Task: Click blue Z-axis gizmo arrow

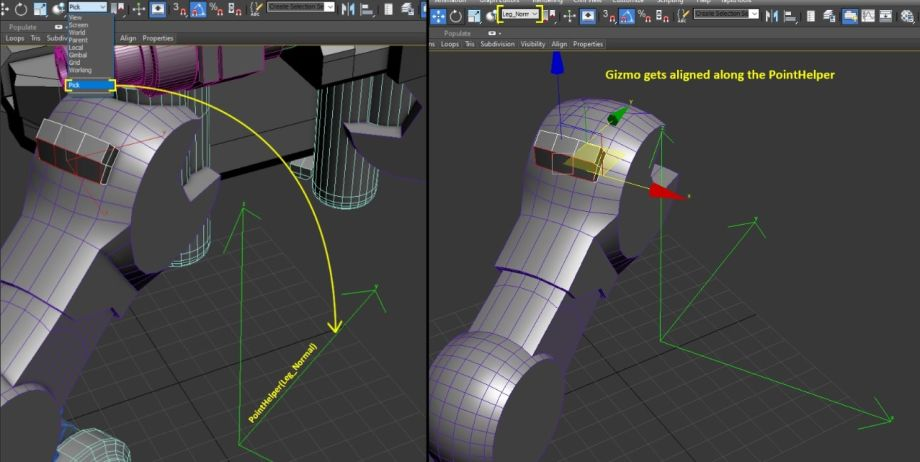Action: click(558, 63)
